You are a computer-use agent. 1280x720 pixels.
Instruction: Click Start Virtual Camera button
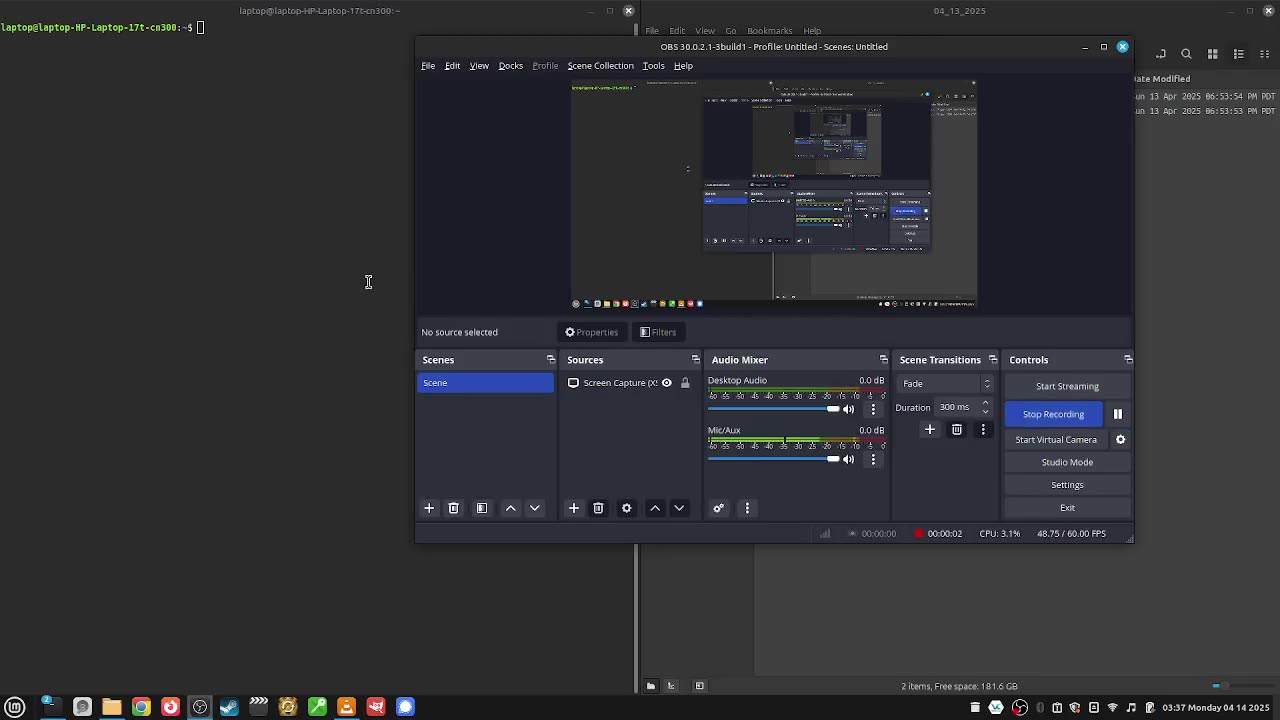(1056, 440)
